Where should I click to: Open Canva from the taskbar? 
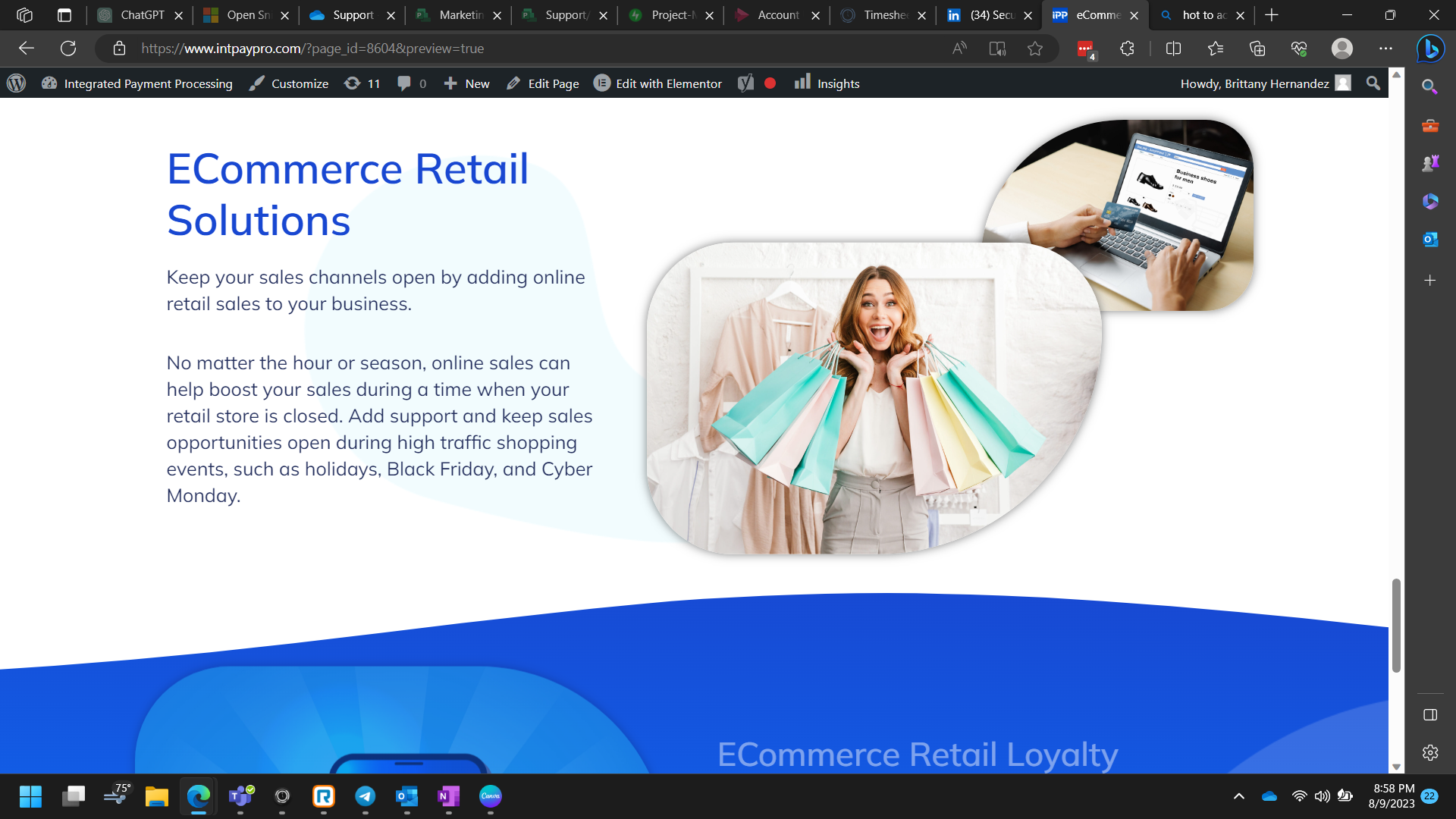pos(490,797)
